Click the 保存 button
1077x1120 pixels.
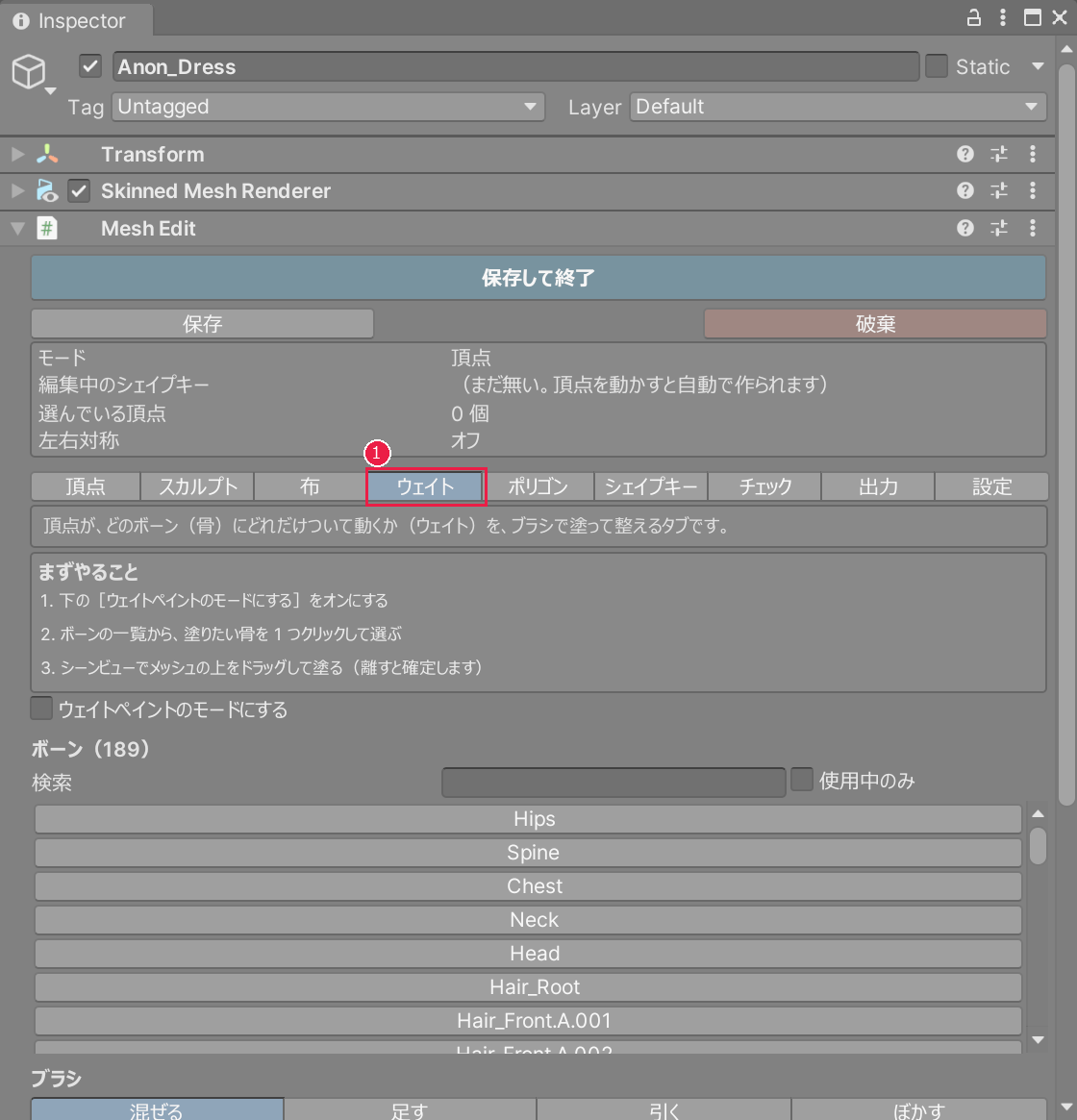coord(202,324)
